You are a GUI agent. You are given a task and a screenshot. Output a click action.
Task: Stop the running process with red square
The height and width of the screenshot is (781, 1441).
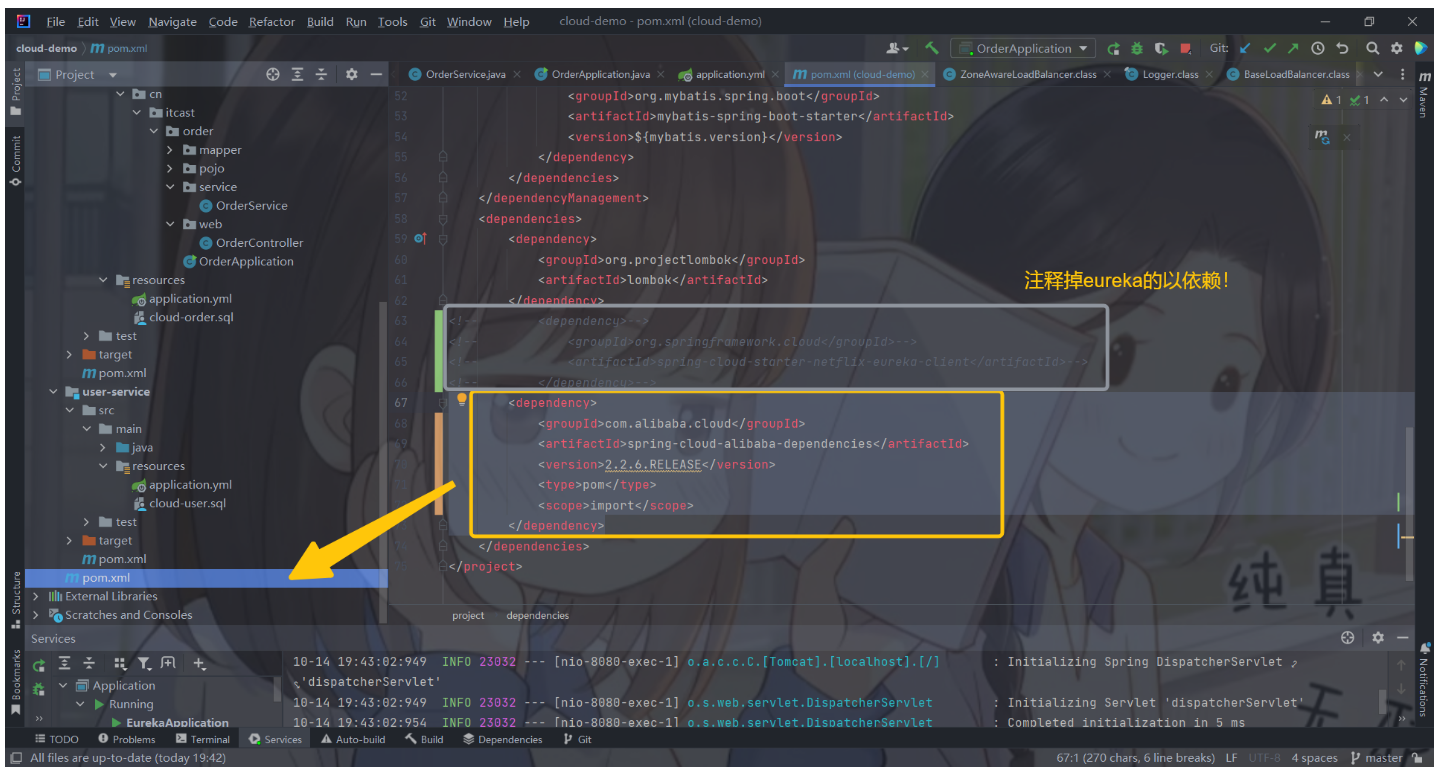pyautogui.click(x=1185, y=48)
